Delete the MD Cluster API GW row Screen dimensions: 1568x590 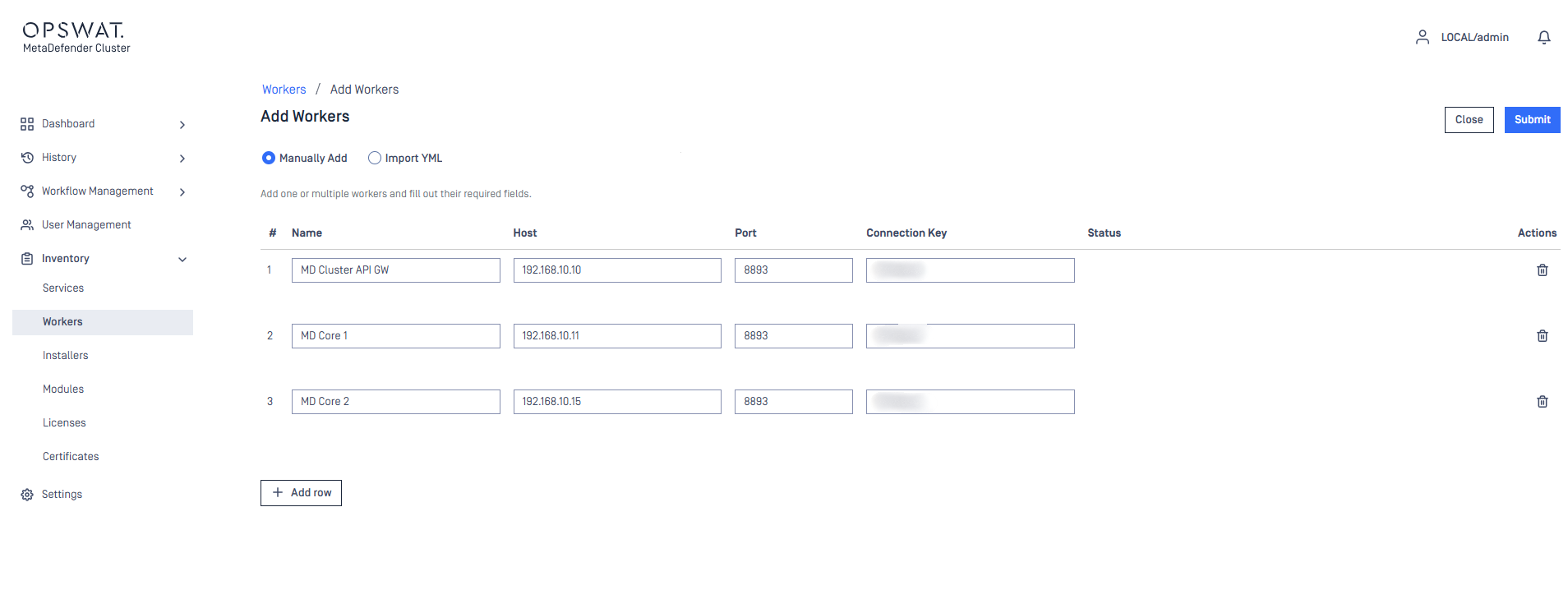[1542, 270]
